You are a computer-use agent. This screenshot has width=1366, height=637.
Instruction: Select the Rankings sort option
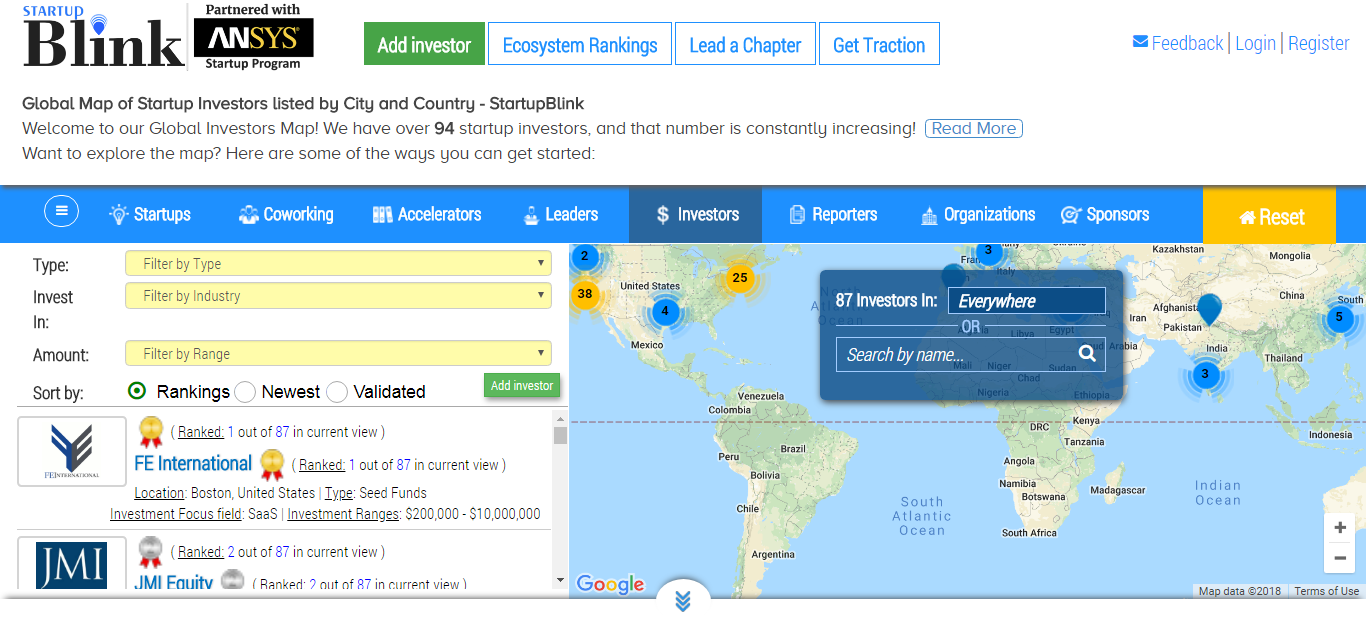(138, 392)
